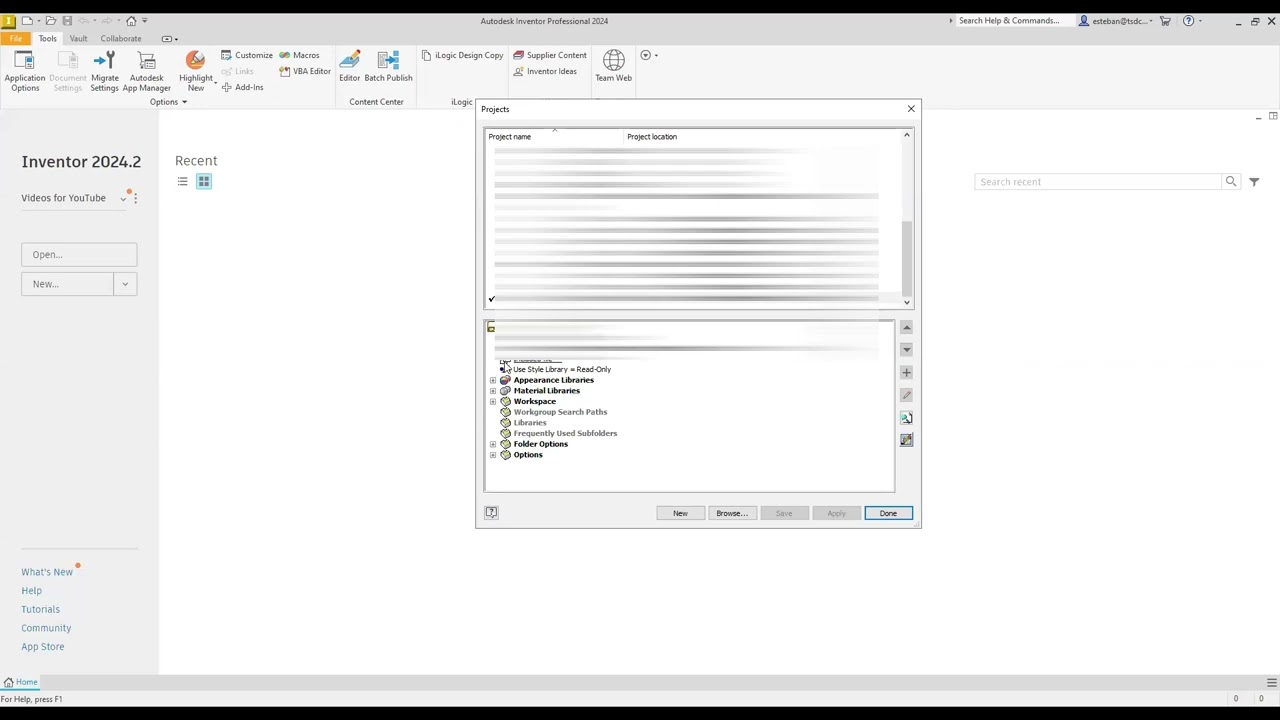1280x720 pixels.
Task: Run Batch Publish tool
Action: 388,66
